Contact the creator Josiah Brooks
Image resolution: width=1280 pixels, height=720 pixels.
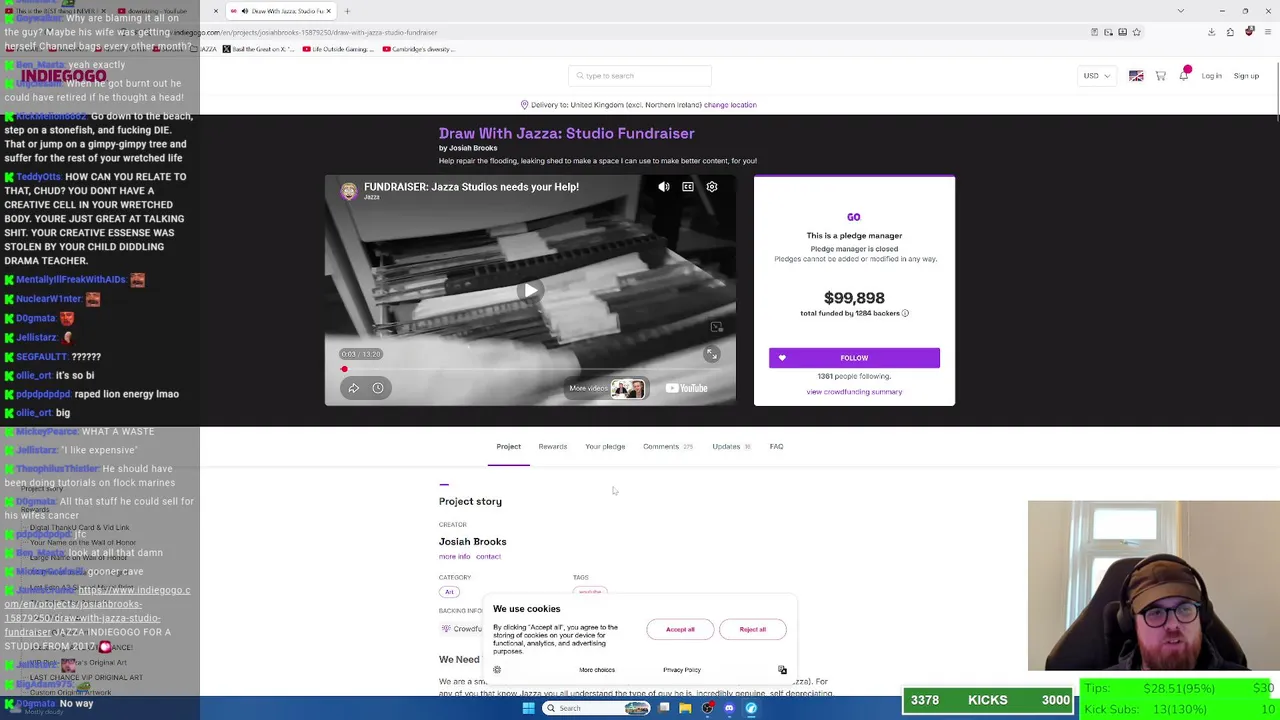(488, 557)
